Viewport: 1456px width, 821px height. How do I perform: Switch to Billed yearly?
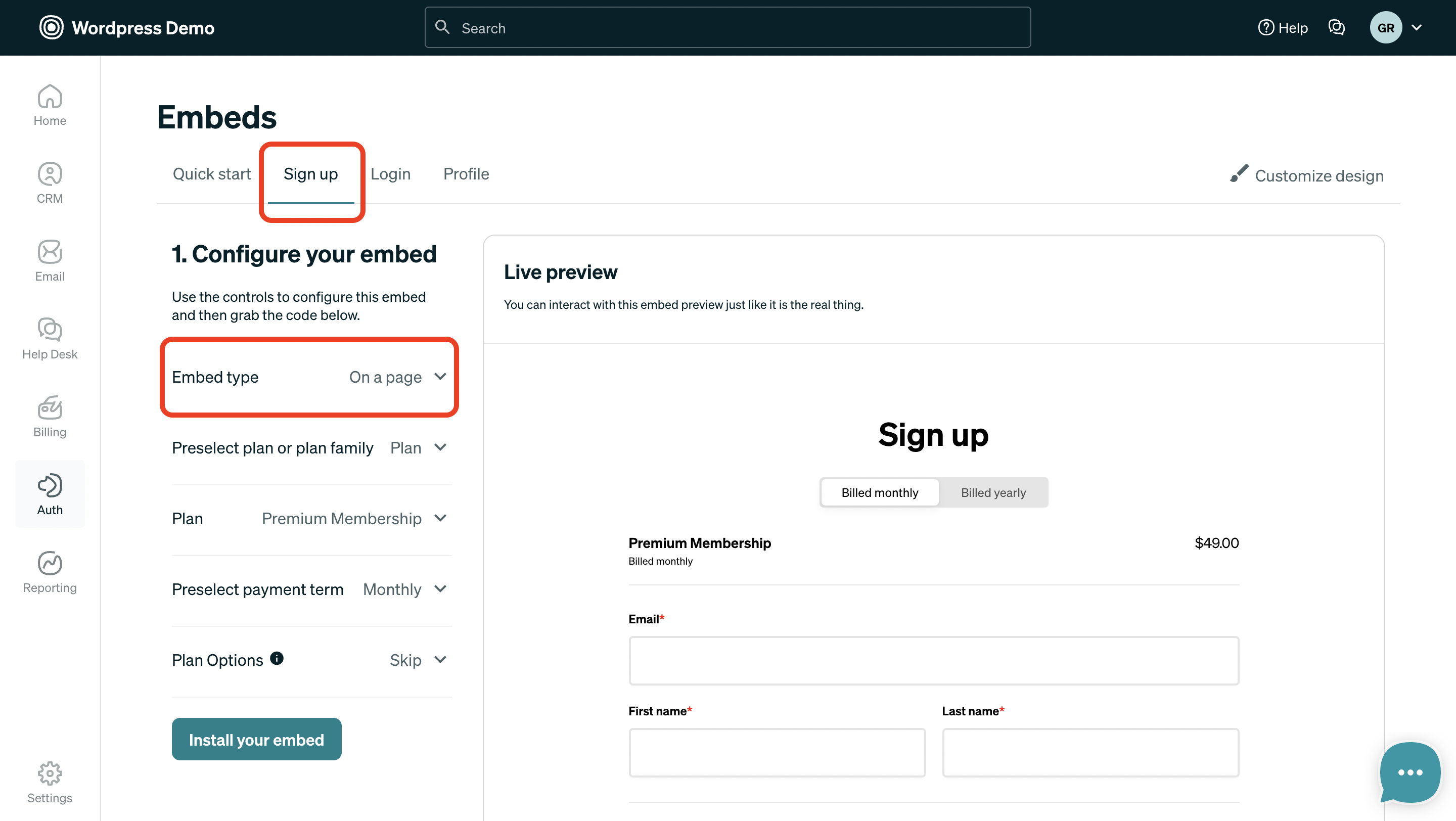[993, 492]
